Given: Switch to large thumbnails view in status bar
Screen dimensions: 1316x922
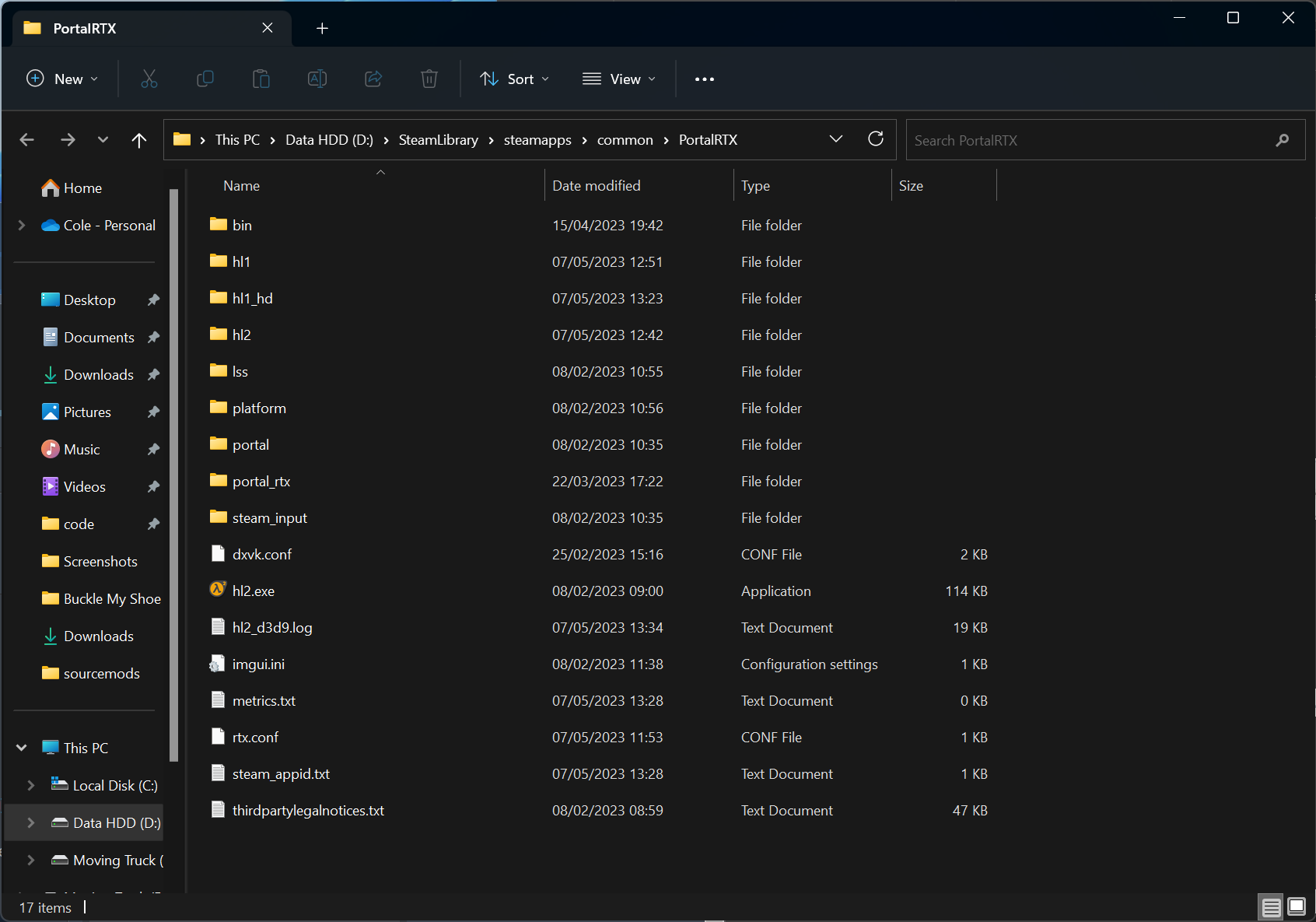Looking at the screenshot, I should coord(1297,907).
